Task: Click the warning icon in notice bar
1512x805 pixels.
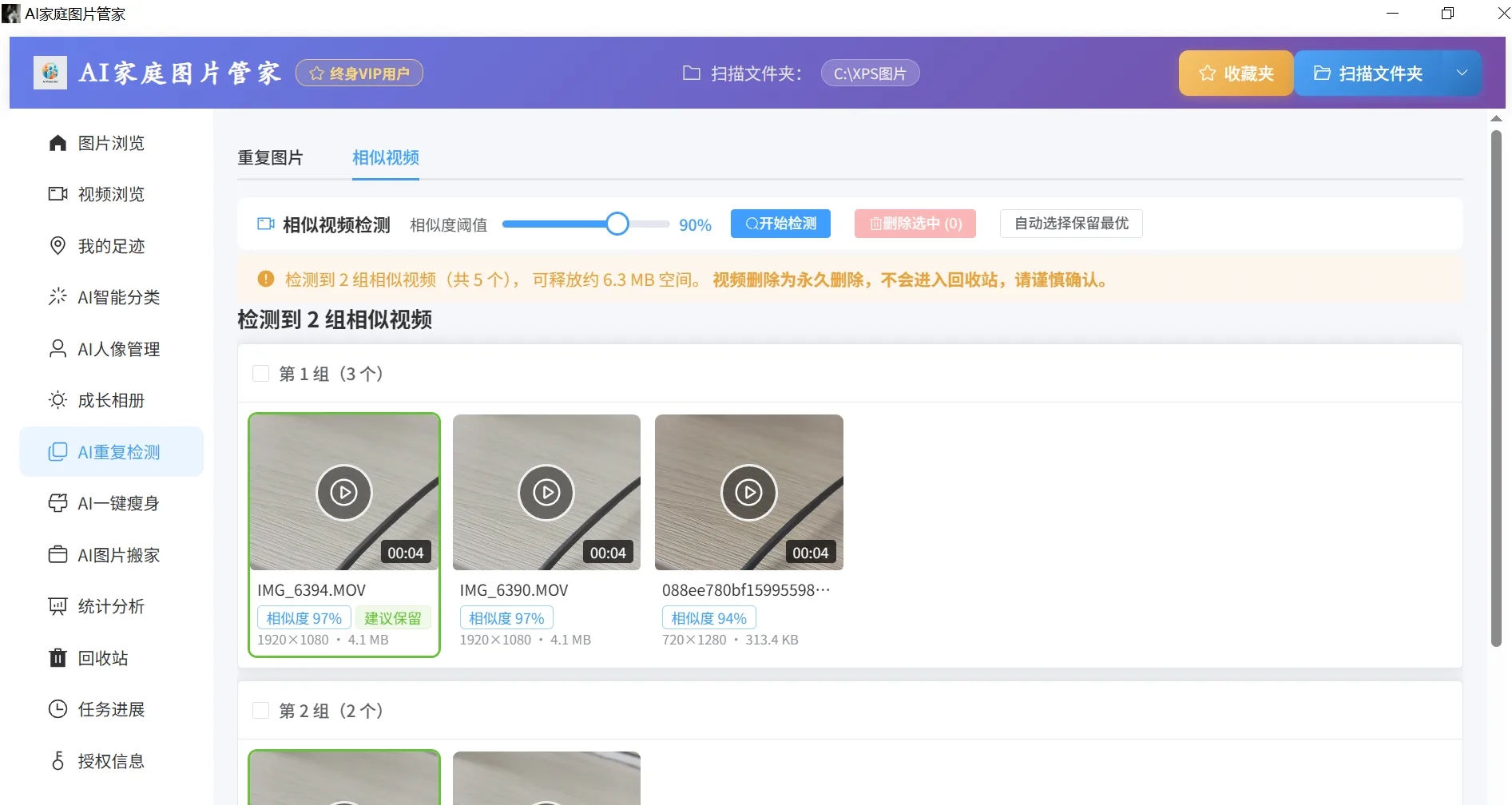Action: point(266,280)
